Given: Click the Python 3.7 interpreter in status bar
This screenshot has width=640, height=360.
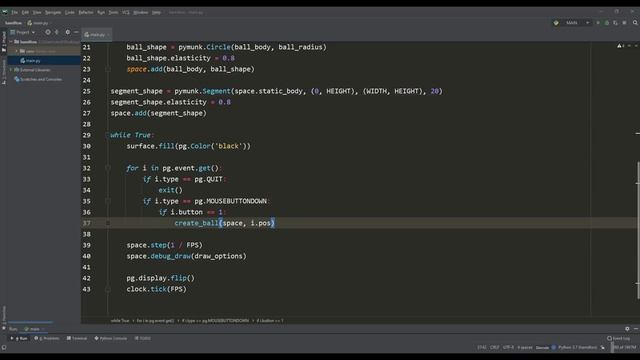Looking at the screenshot, I should point(578,348).
